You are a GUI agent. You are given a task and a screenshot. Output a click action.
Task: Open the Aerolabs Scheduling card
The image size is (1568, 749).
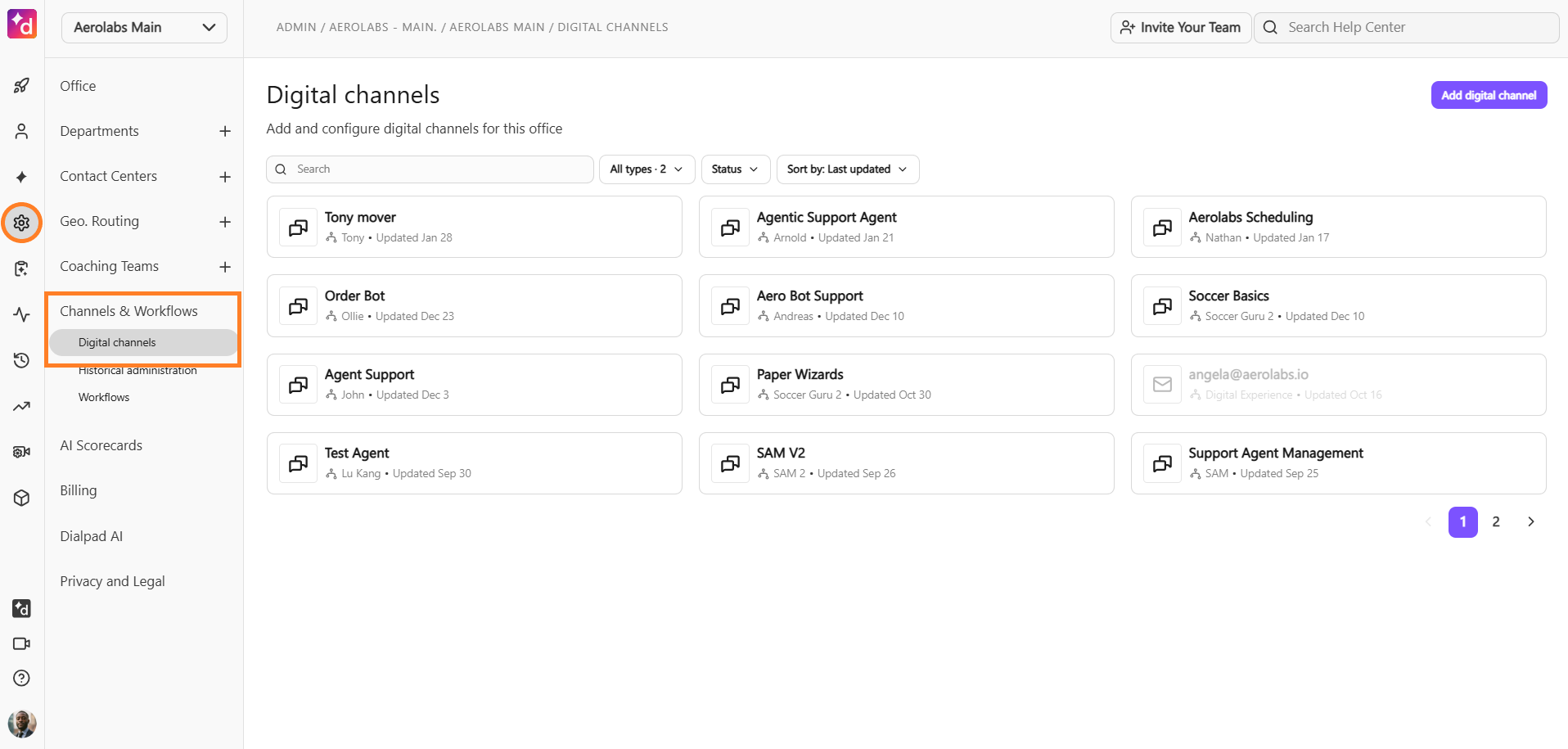(x=1338, y=227)
